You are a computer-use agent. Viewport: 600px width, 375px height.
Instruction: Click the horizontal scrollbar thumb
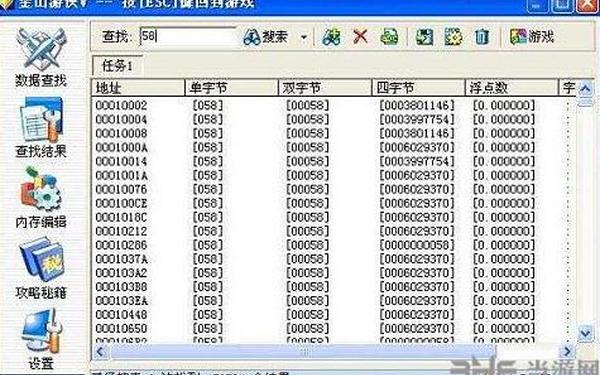(x=302, y=351)
